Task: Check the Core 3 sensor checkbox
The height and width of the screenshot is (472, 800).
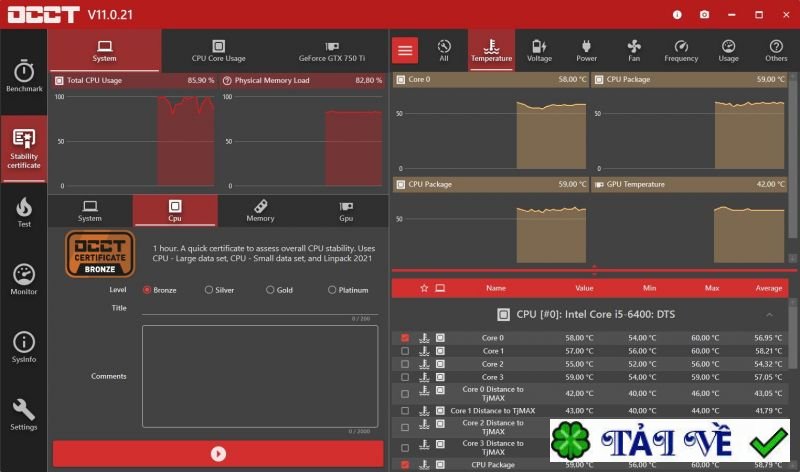Action: point(405,377)
